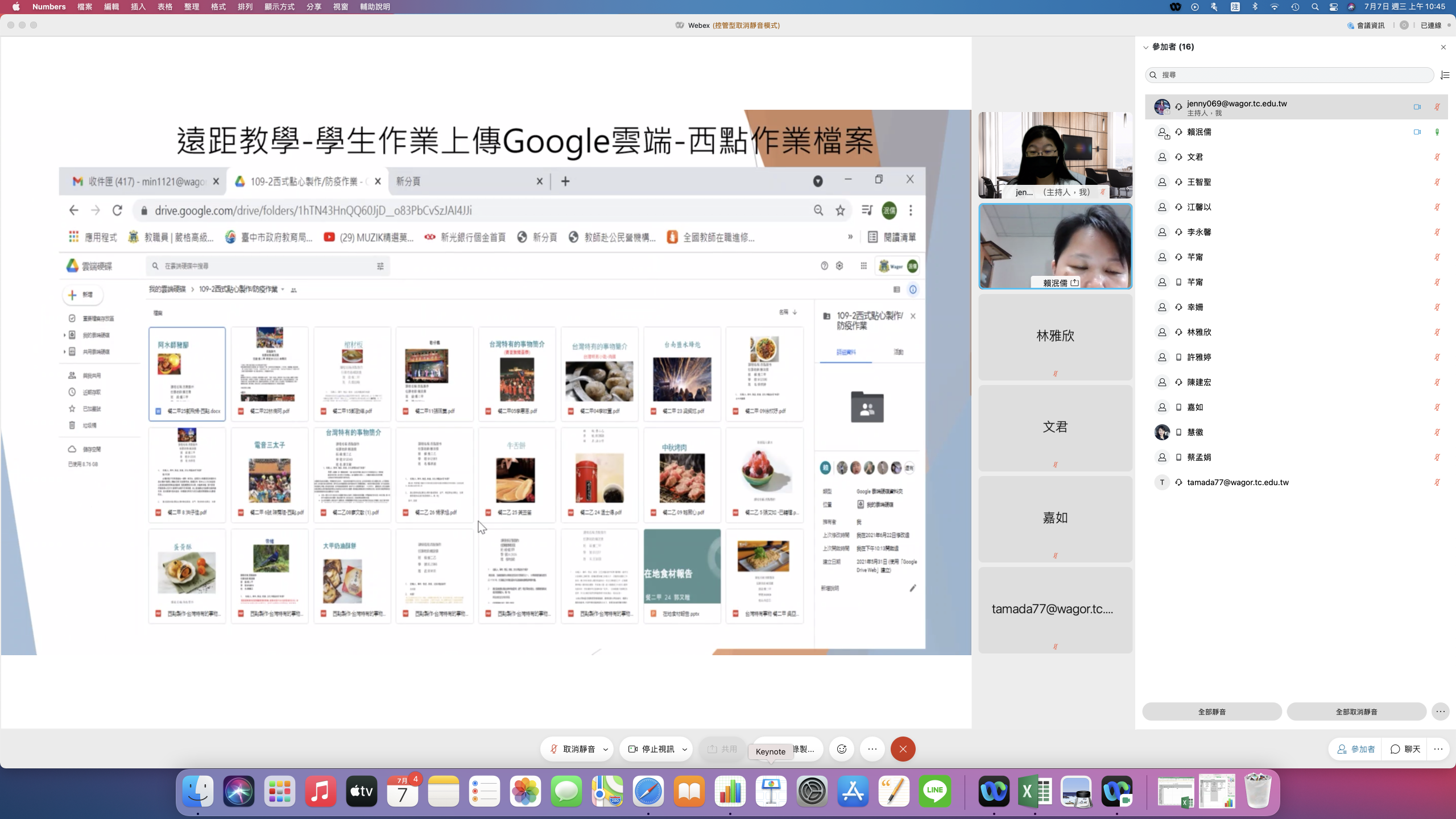Click the red end meeting button
The width and height of the screenshot is (1456, 819).
(x=903, y=749)
